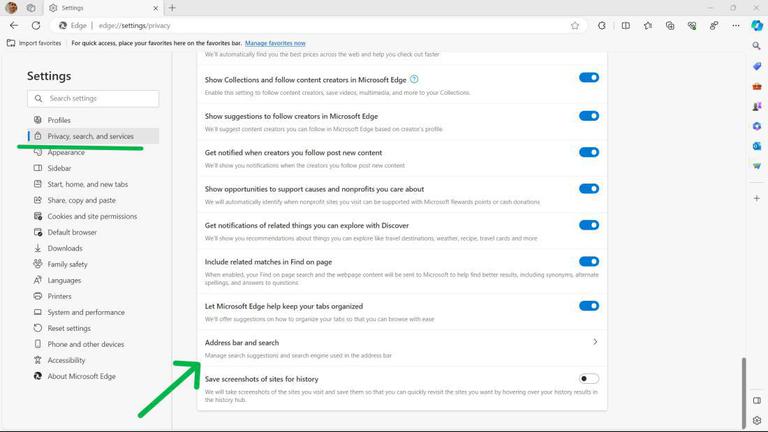The width and height of the screenshot is (768, 432).
Task: Click Import favorites icon on favorites bar
Action: pos(11,43)
